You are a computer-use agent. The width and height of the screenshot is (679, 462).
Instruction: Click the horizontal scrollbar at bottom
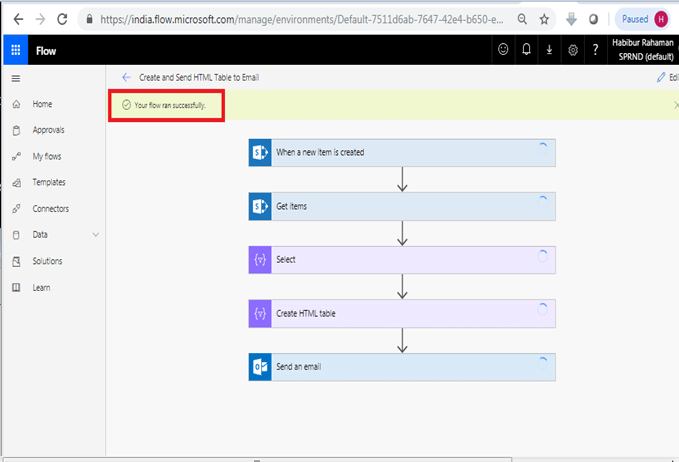(x=257, y=459)
